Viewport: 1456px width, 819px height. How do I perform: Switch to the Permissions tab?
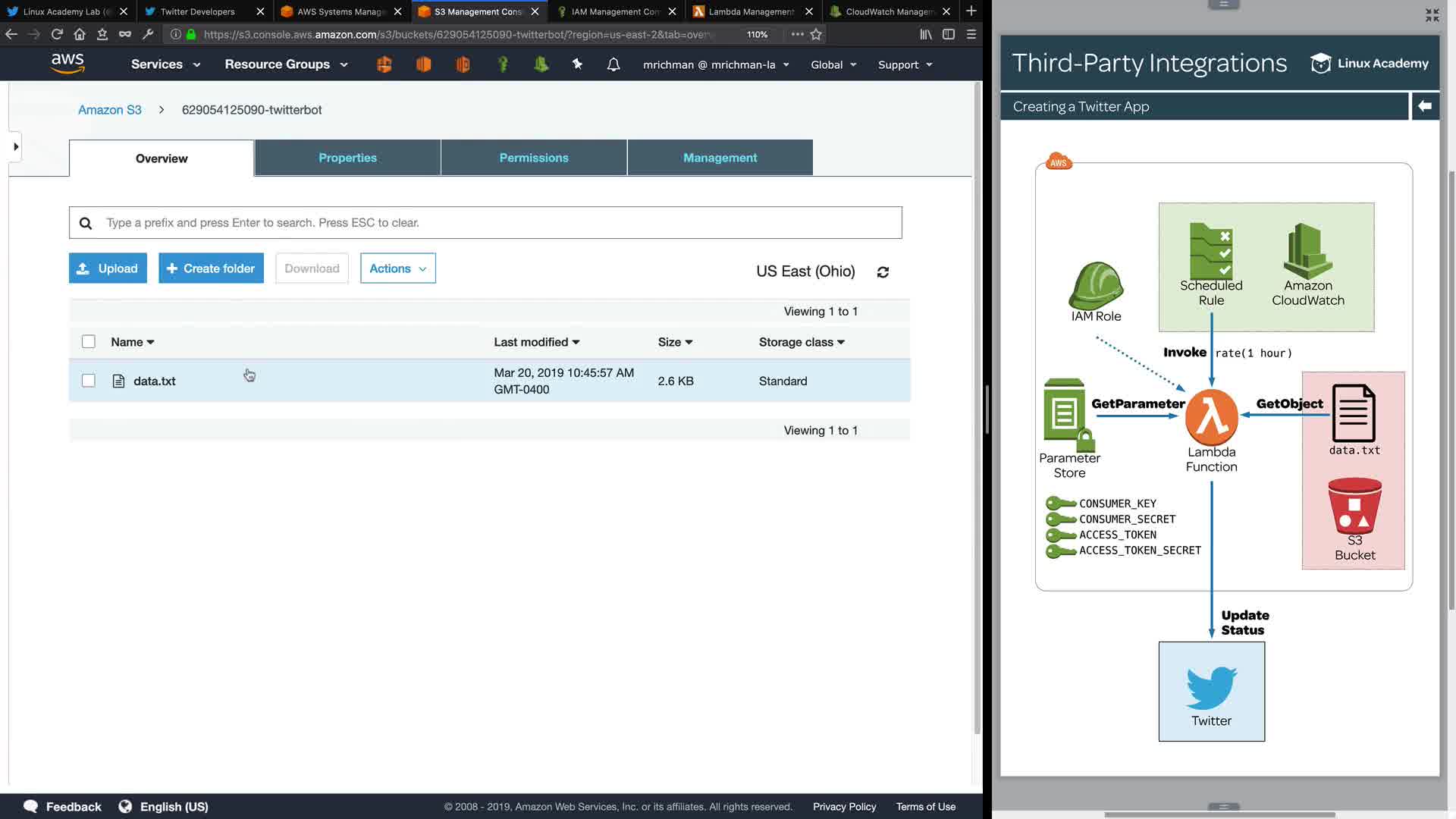[534, 158]
